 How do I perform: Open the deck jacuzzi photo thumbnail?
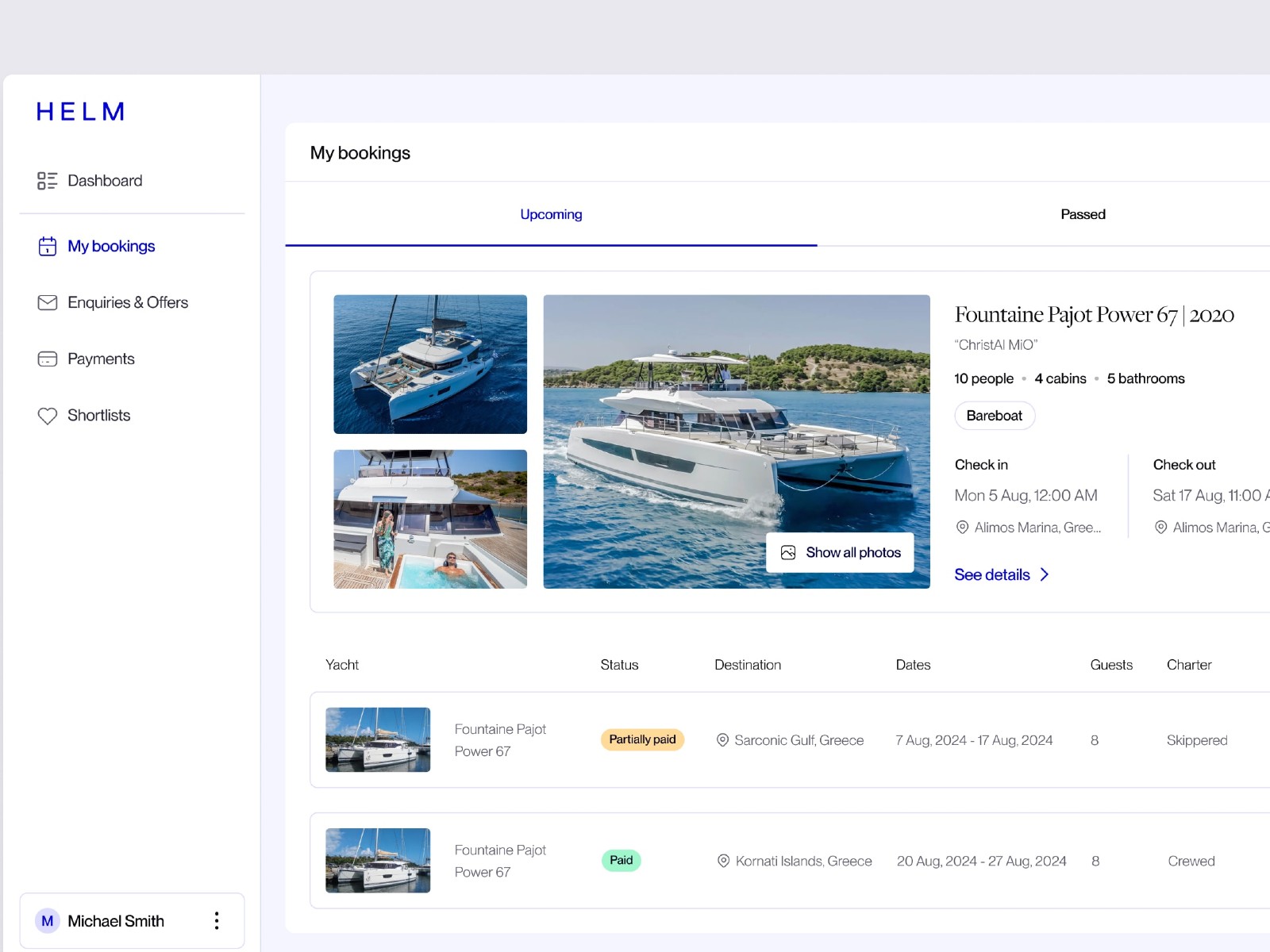[430, 519]
